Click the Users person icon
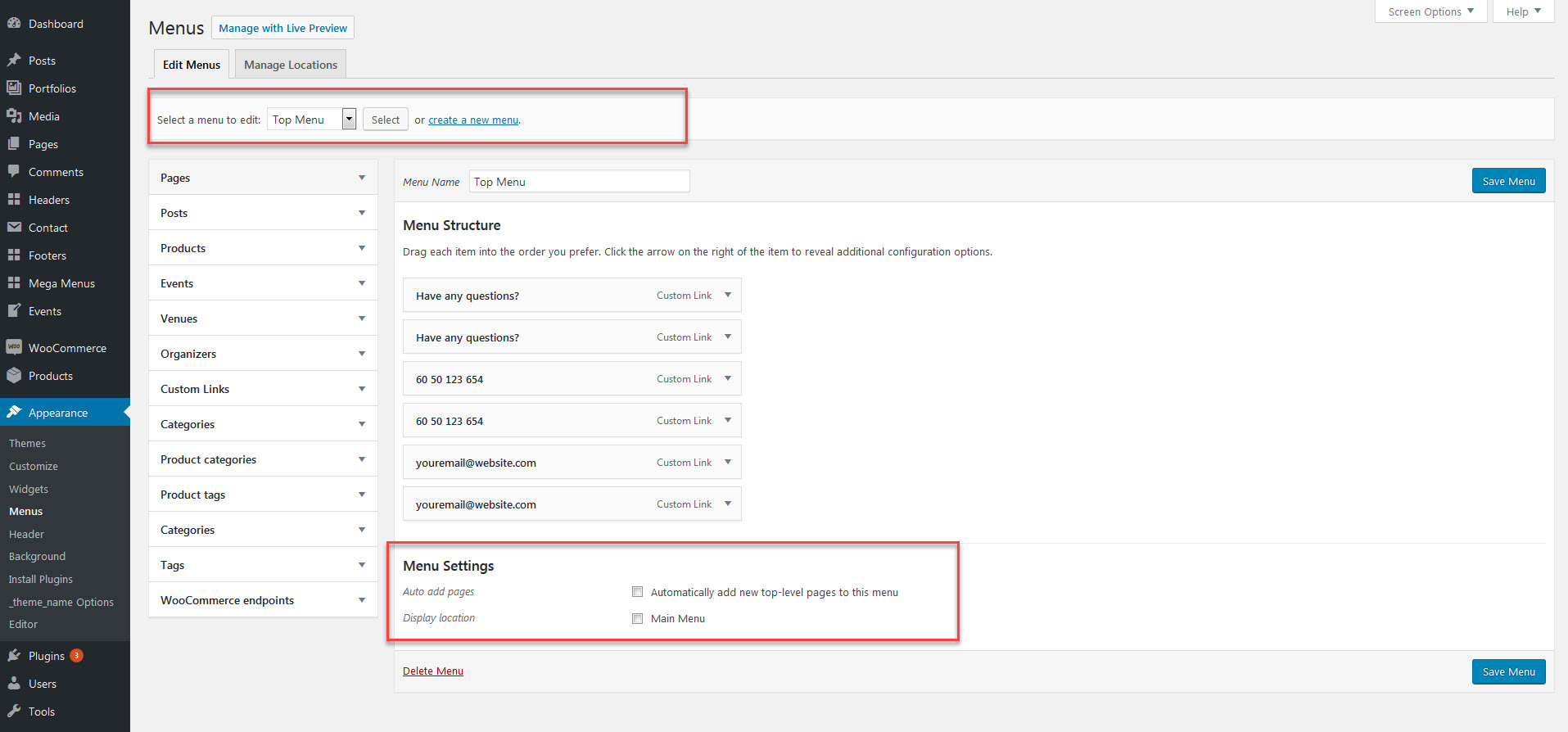Screen dimensions: 1568x732 [x=14, y=684]
